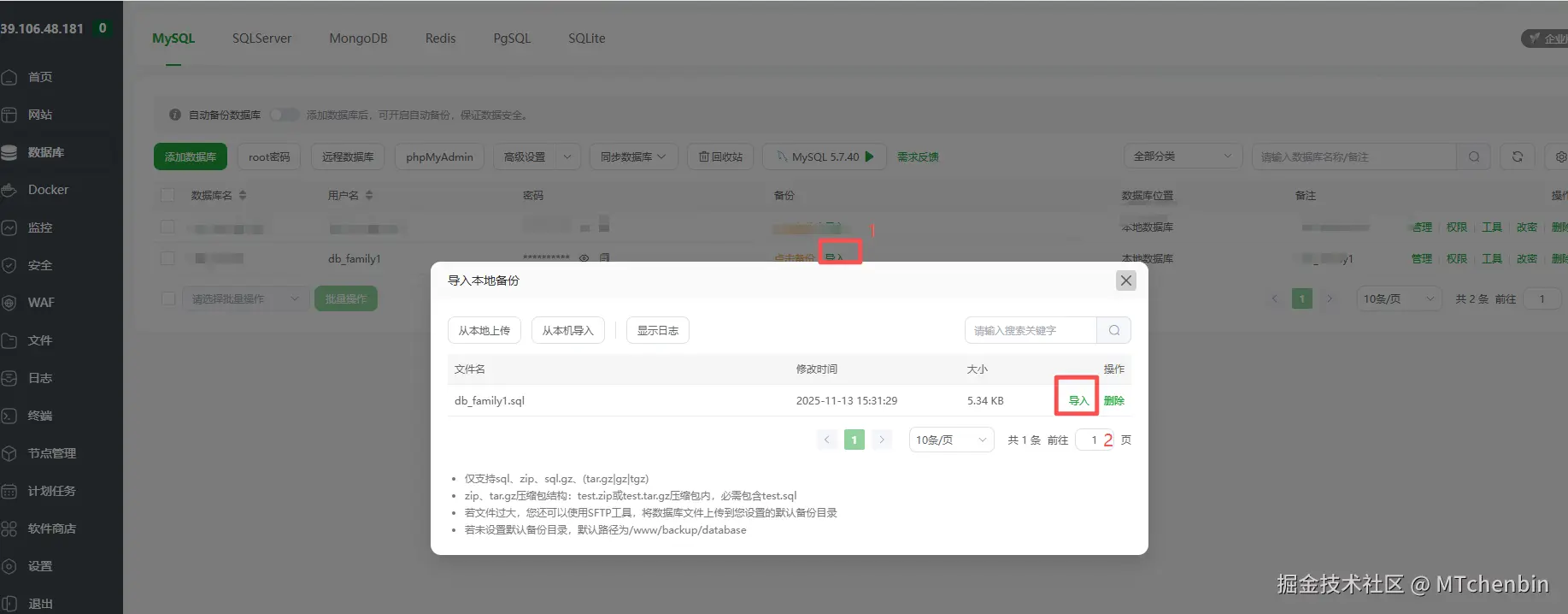Open the 设置 settings sidebar item
This screenshot has height=614, width=1568.
coord(40,566)
